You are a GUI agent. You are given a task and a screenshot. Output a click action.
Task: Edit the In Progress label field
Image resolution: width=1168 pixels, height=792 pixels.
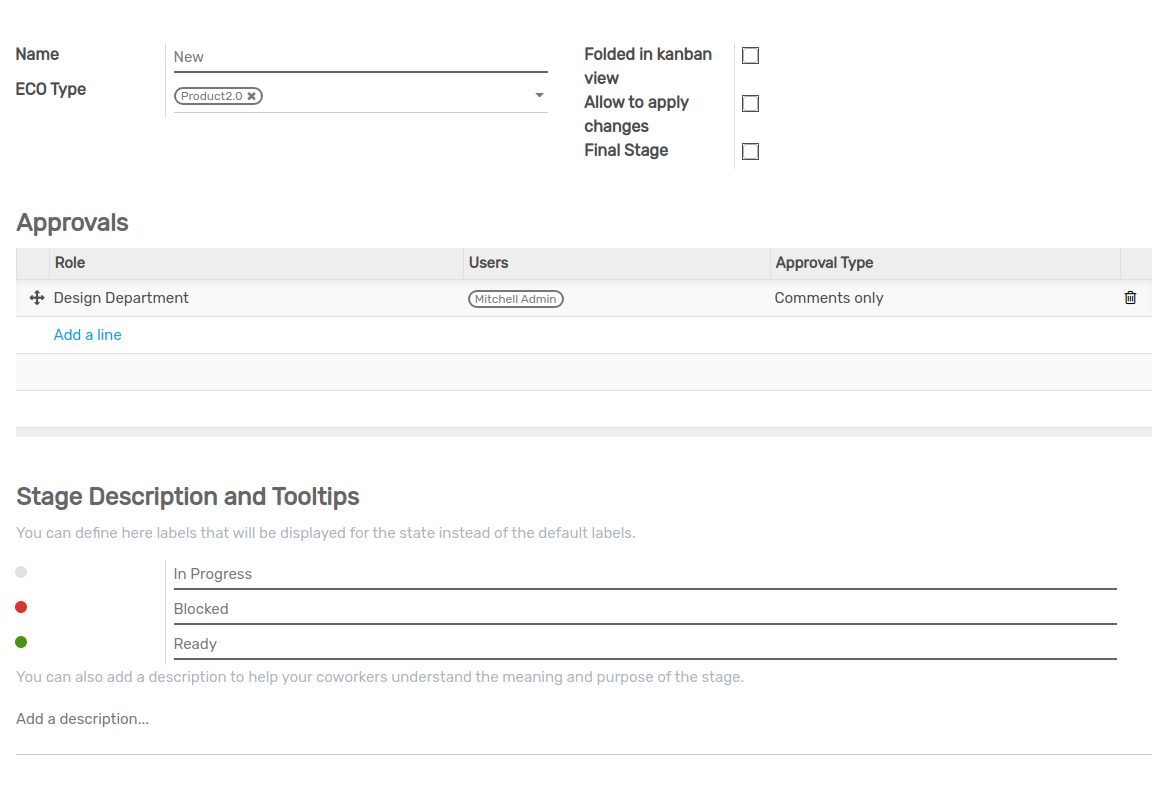click(645, 574)
